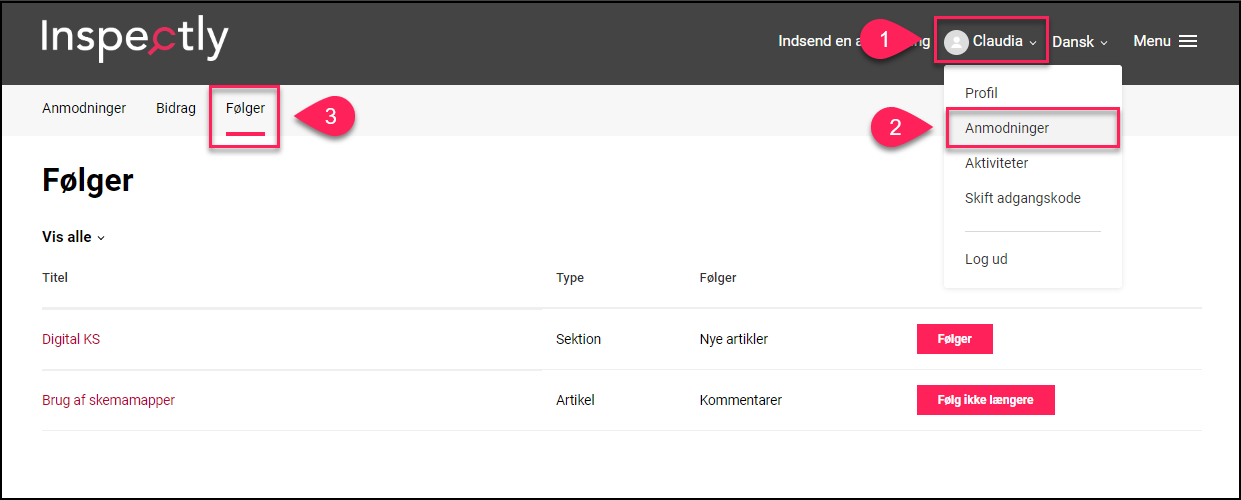The width and height of the screenshot is (1241, 500).
Task: Open the Dansk language dropdown
Action: tap(1080, 42)
